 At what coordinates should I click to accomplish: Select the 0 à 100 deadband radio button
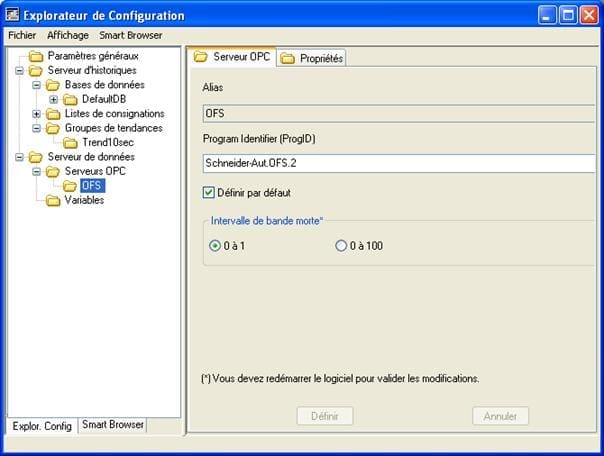(341, 246)
